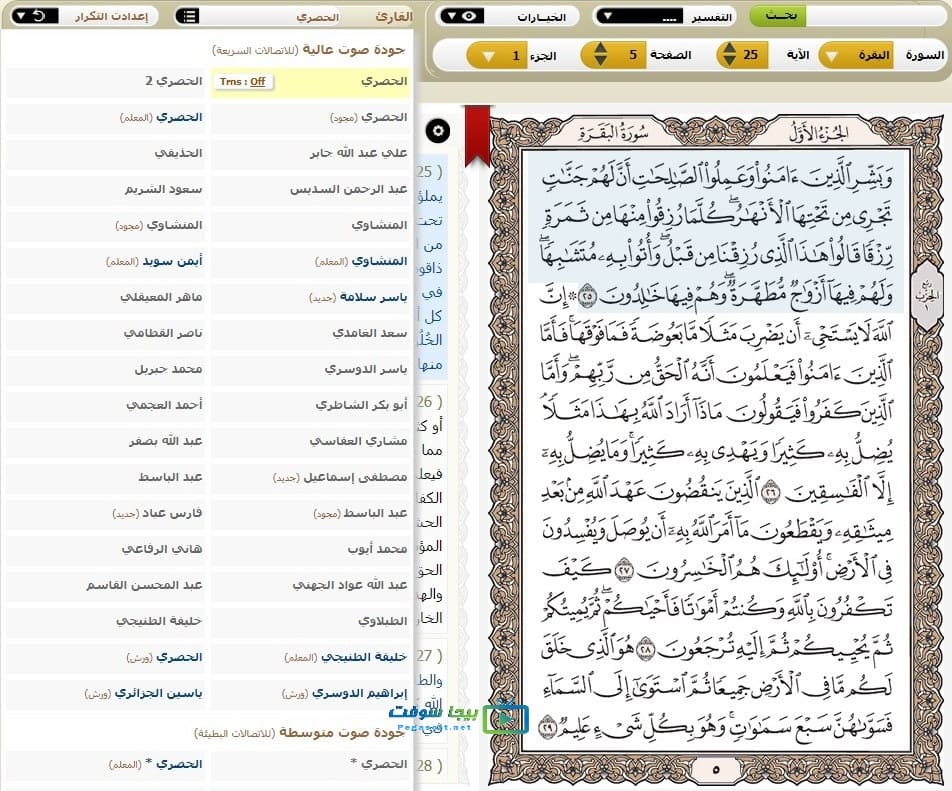Open the reciter list icon

tap(188, 16)
